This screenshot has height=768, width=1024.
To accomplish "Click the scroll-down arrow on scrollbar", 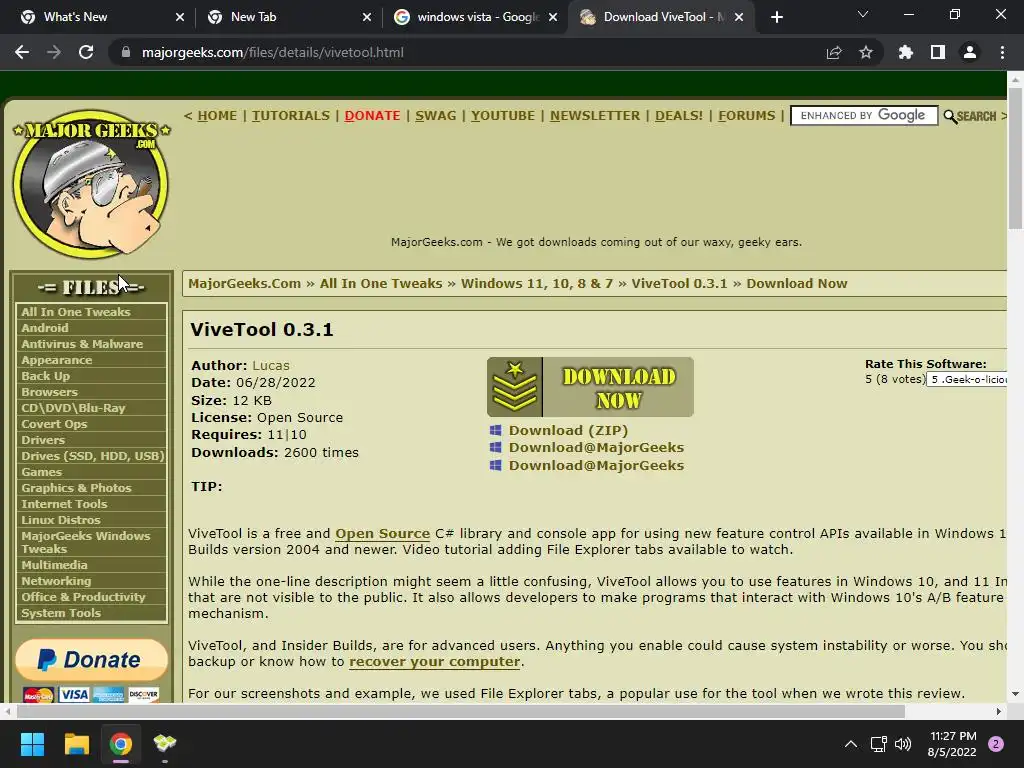I will pos(1015,694).
